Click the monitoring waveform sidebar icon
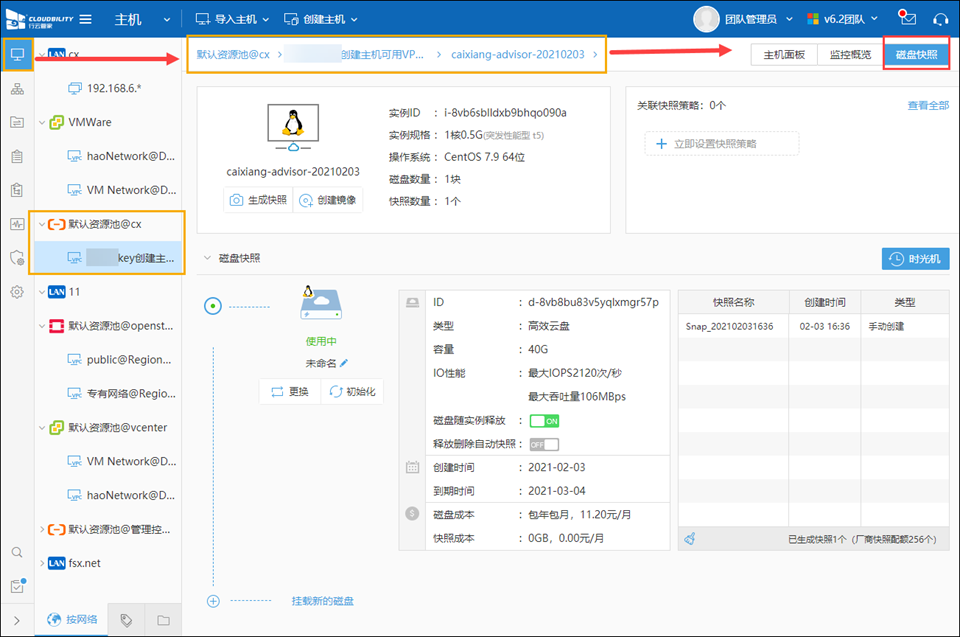Viewport: 960px width, 637px height. (x=17, y=223)
